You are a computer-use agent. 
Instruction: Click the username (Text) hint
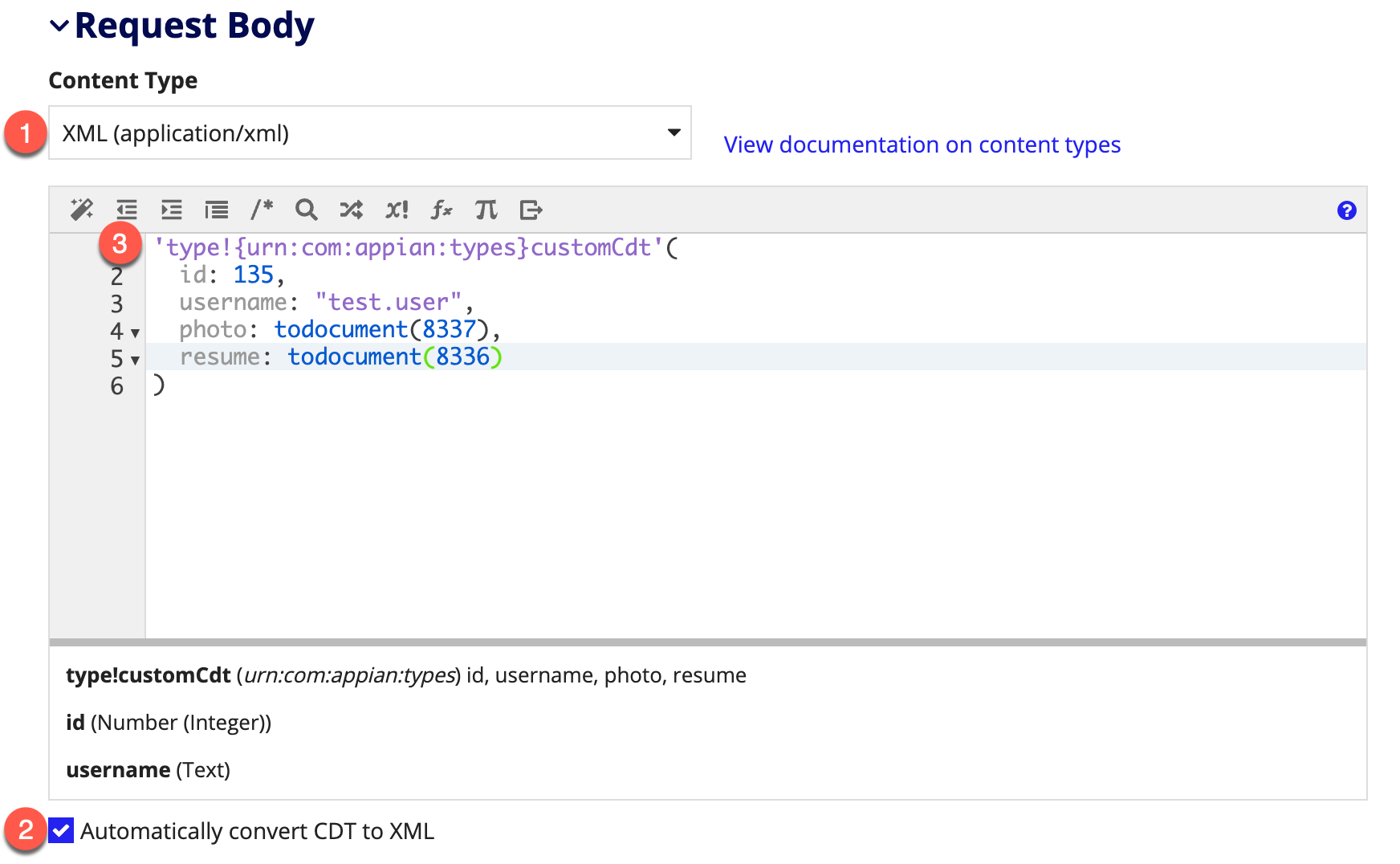coord(148,769)
